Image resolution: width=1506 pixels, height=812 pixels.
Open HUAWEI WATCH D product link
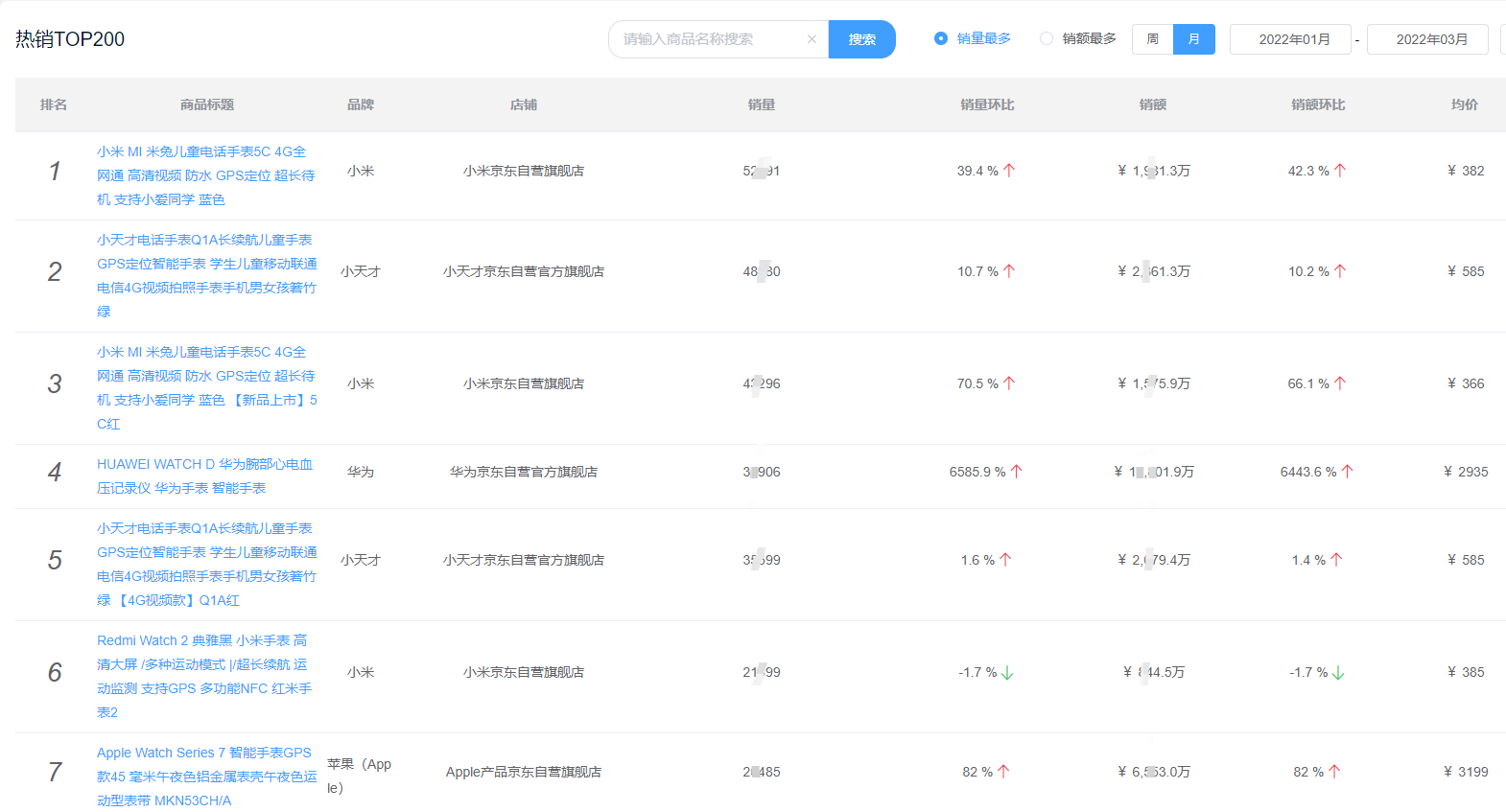pyautogui.click(x=205, y=476)
